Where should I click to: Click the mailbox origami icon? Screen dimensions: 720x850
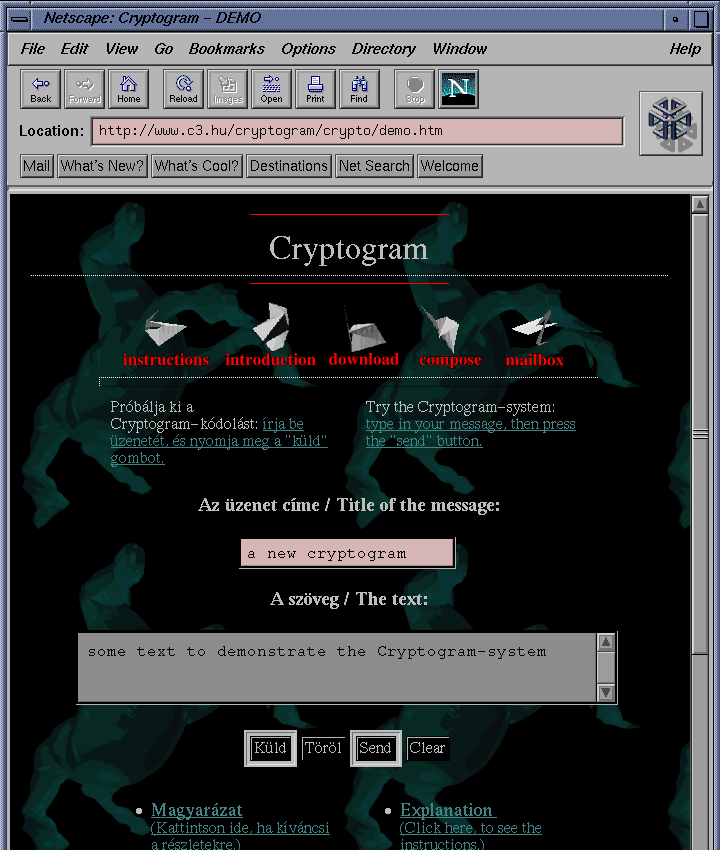click(x=534, y=328)
